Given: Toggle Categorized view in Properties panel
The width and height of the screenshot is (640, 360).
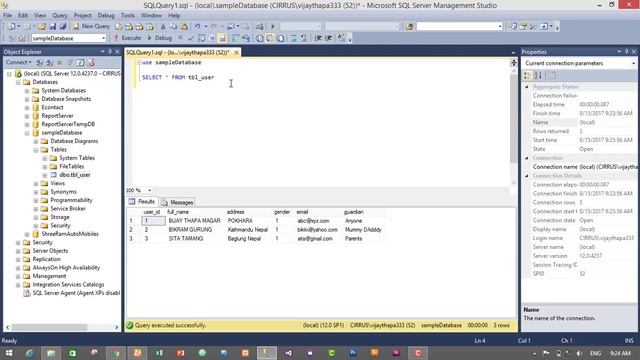Looking at the screenshot, I should click(527, 76).
